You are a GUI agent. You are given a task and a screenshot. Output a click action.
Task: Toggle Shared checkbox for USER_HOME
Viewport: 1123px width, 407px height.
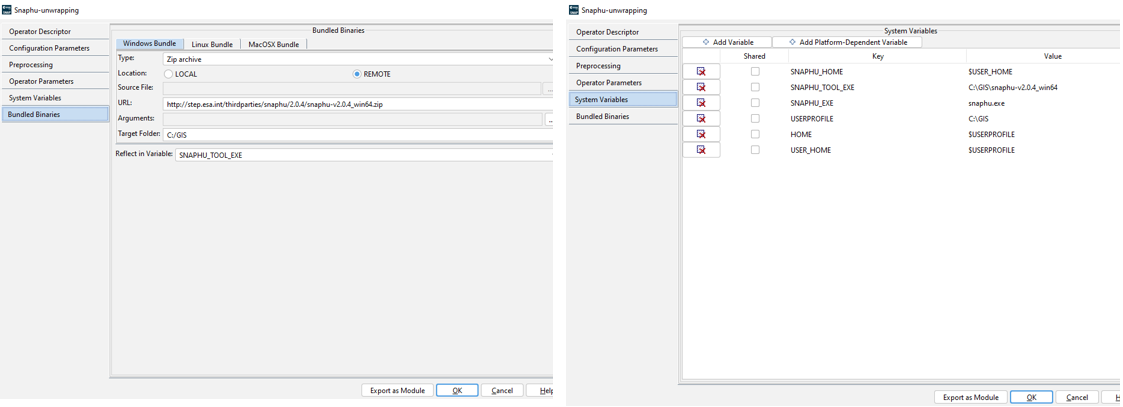755,150
